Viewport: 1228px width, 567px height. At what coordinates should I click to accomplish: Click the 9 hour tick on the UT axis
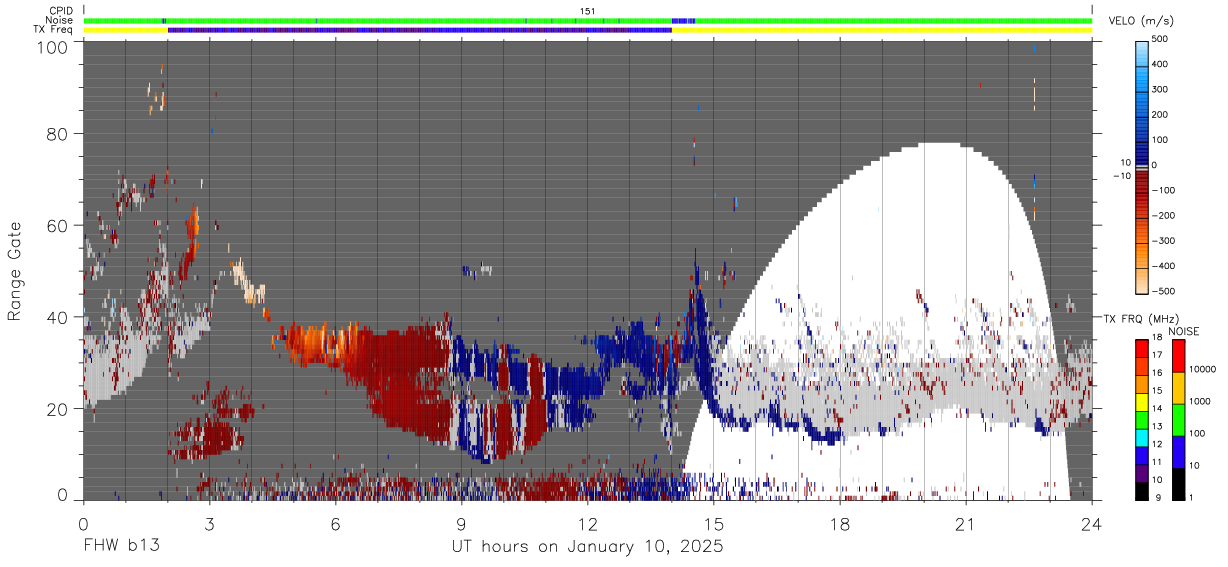pyautogui.click(x=461, y=524)
